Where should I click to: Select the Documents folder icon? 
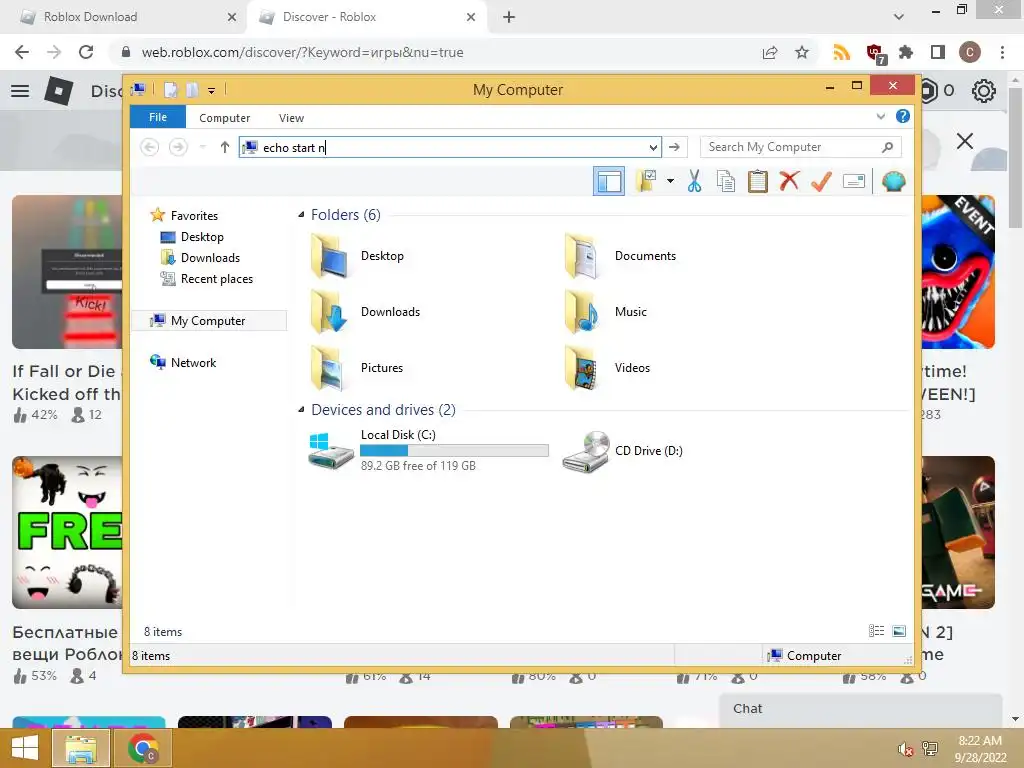583,257
